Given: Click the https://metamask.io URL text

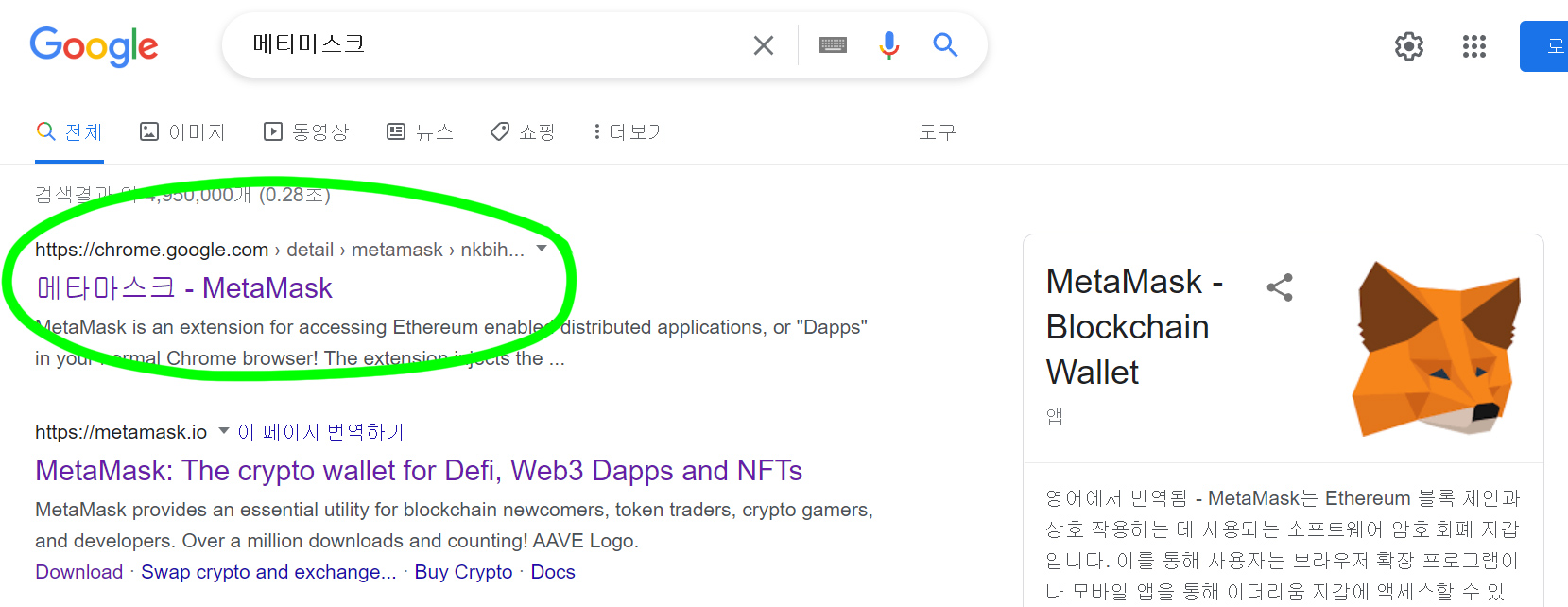Looking at the screenshot, I should pos(121,432).
